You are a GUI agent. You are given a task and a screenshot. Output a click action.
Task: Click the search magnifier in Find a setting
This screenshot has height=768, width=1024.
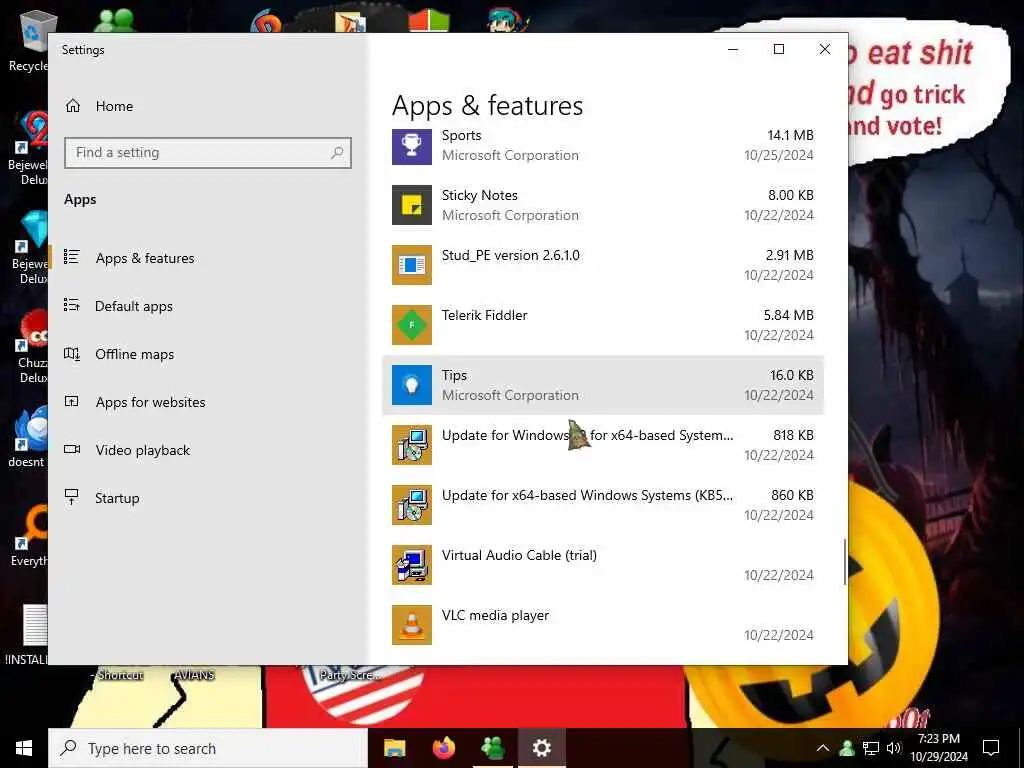tap(337, 153)
